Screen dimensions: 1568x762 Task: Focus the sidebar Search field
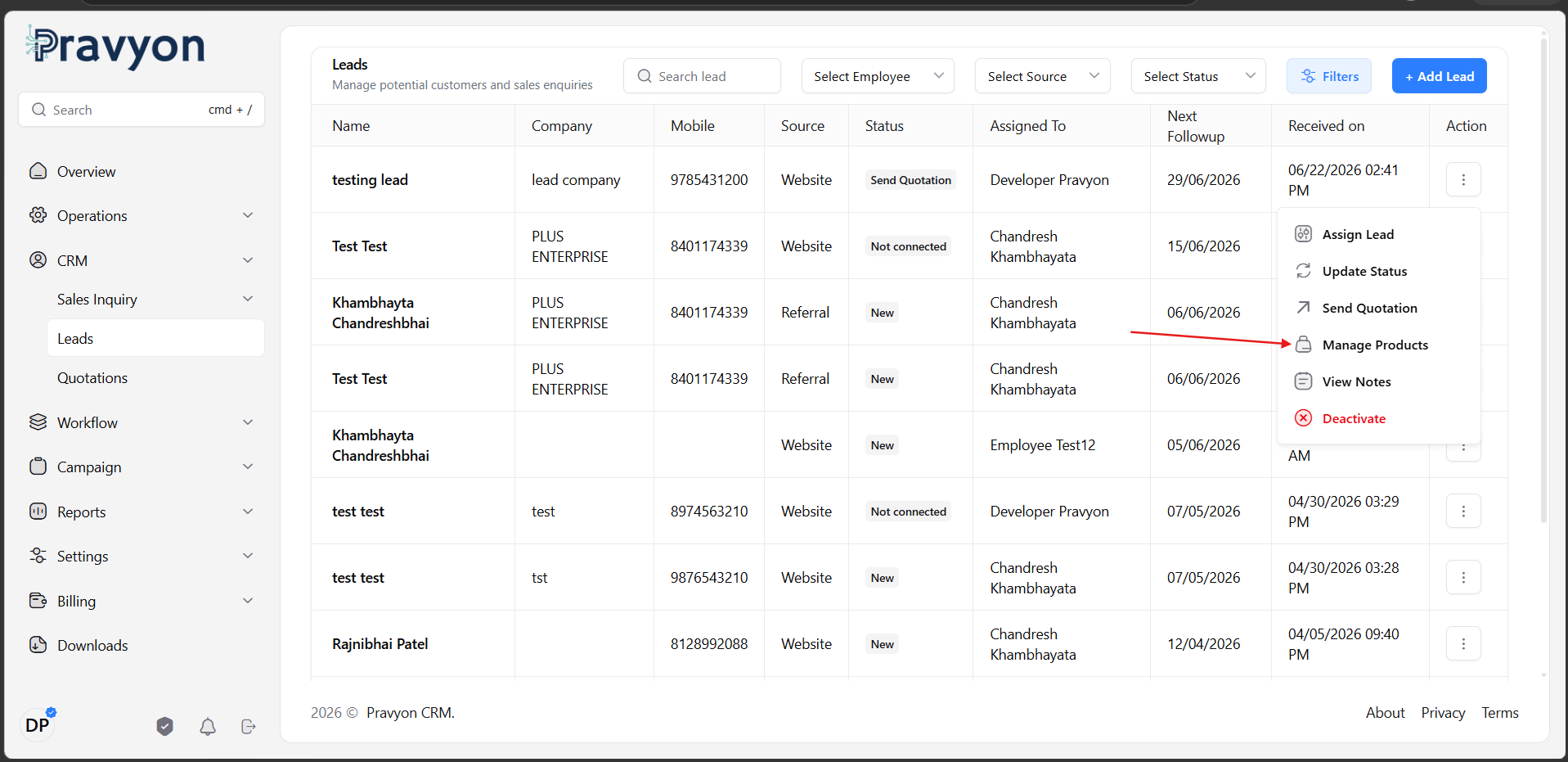coord(142,110)
